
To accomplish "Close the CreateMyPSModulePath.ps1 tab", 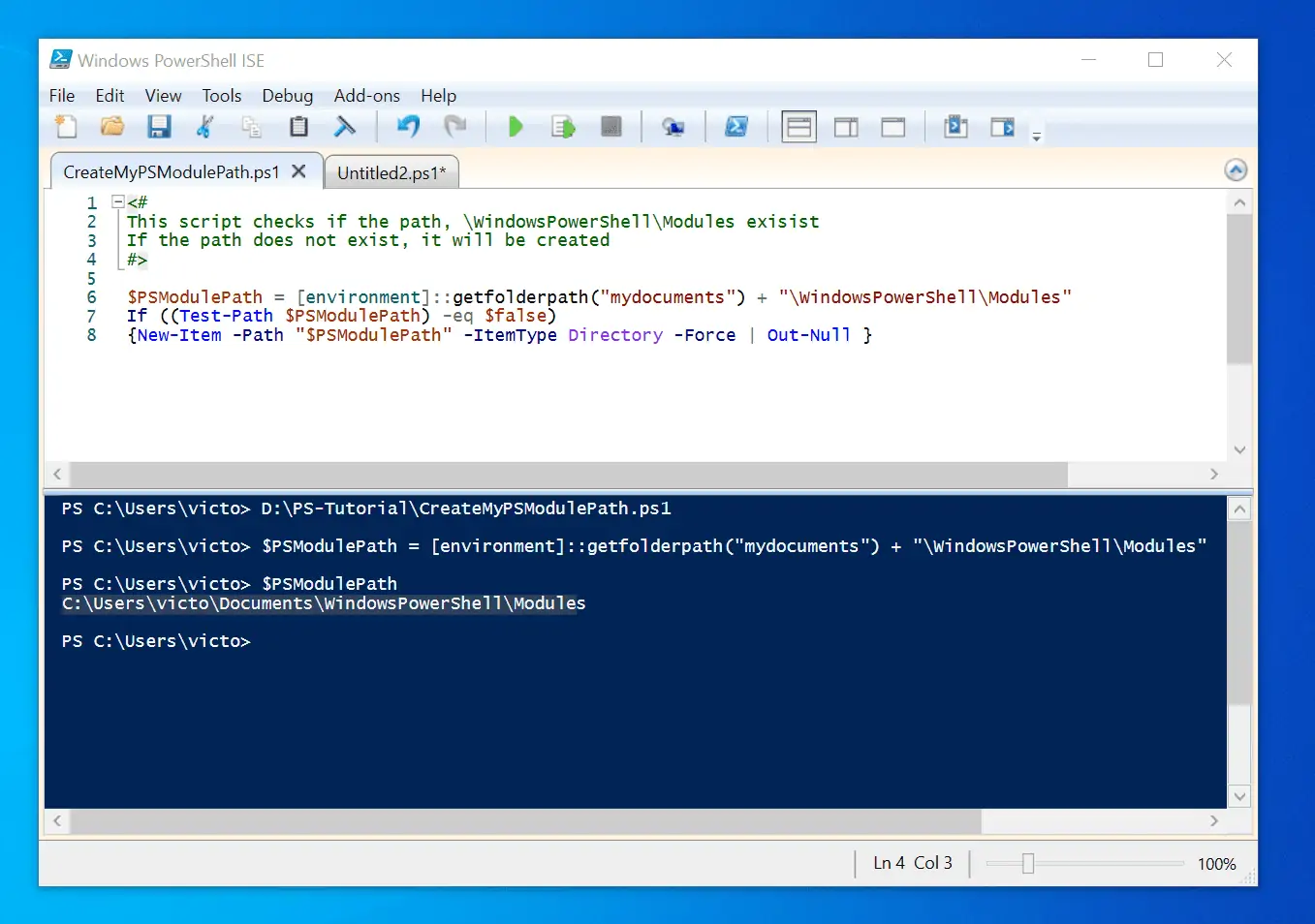I will [x=299, y=170].
